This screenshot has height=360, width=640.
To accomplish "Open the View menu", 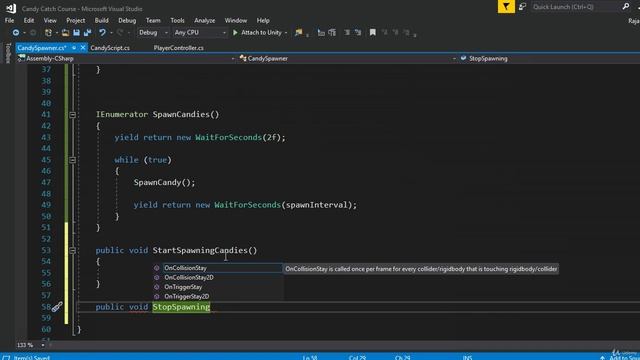I will [x=50, y=20].
